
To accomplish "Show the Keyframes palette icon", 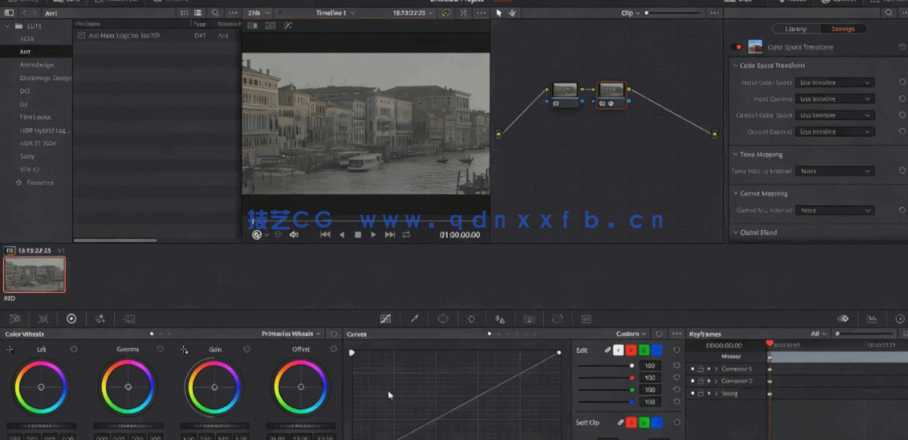I will pos(843,318).
